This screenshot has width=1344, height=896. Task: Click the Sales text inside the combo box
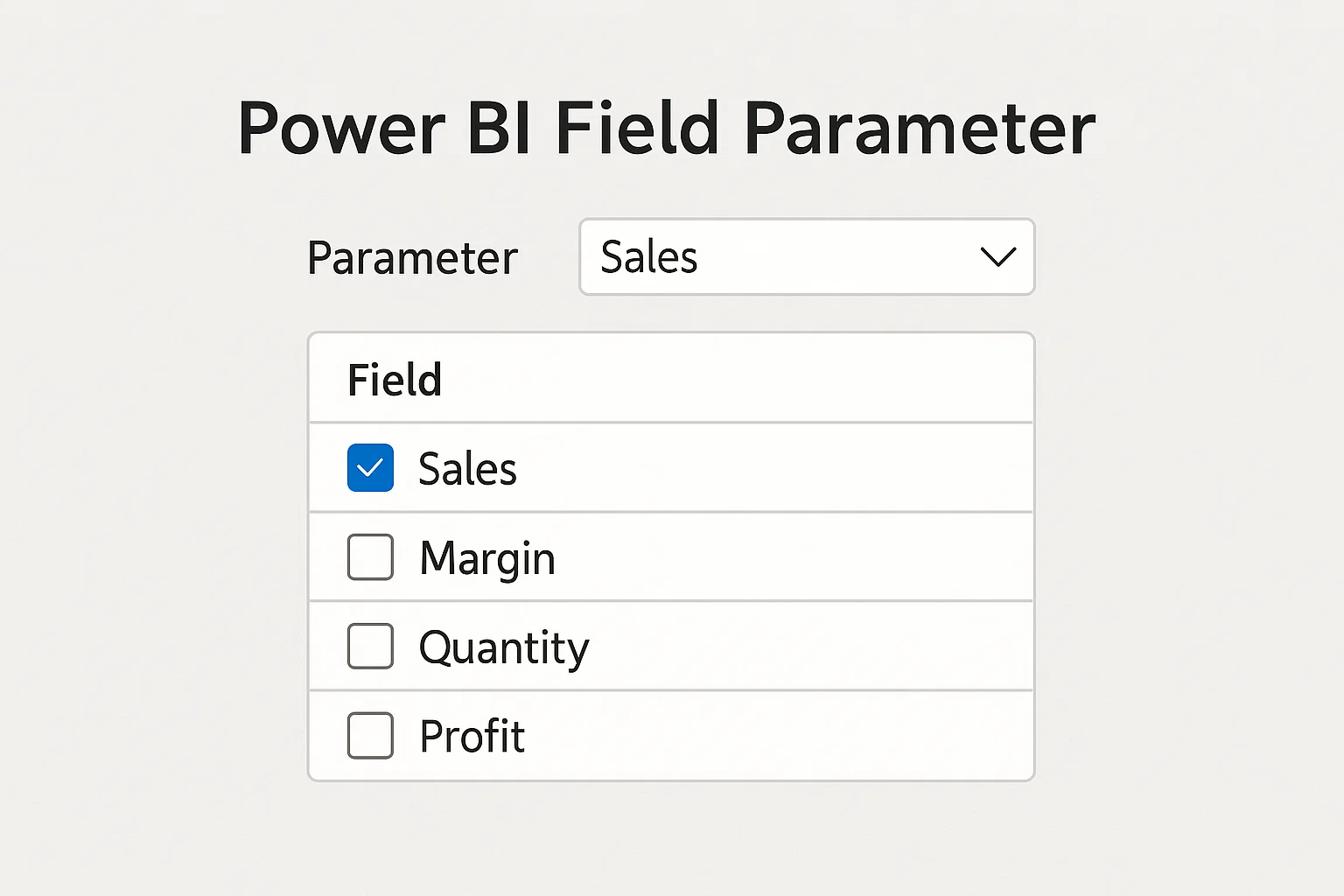pos(649,257)
